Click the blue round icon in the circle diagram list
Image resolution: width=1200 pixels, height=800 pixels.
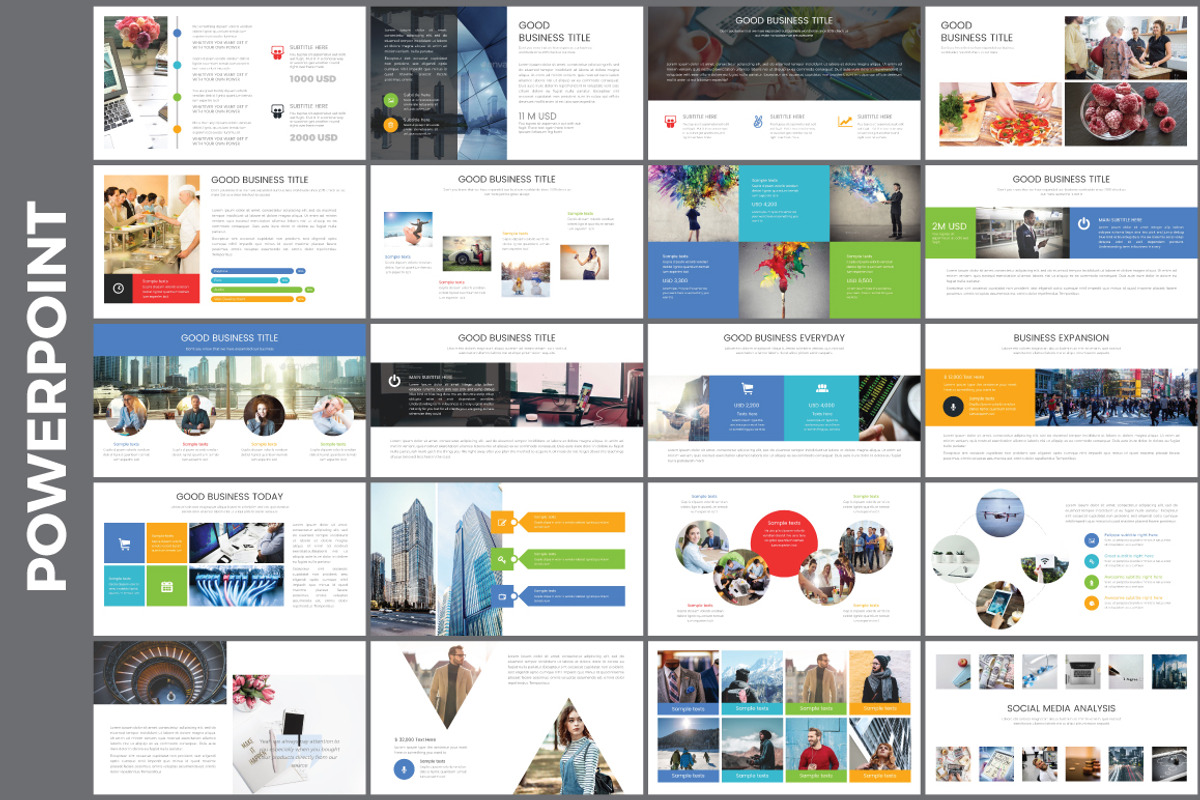click(1090, 539)
